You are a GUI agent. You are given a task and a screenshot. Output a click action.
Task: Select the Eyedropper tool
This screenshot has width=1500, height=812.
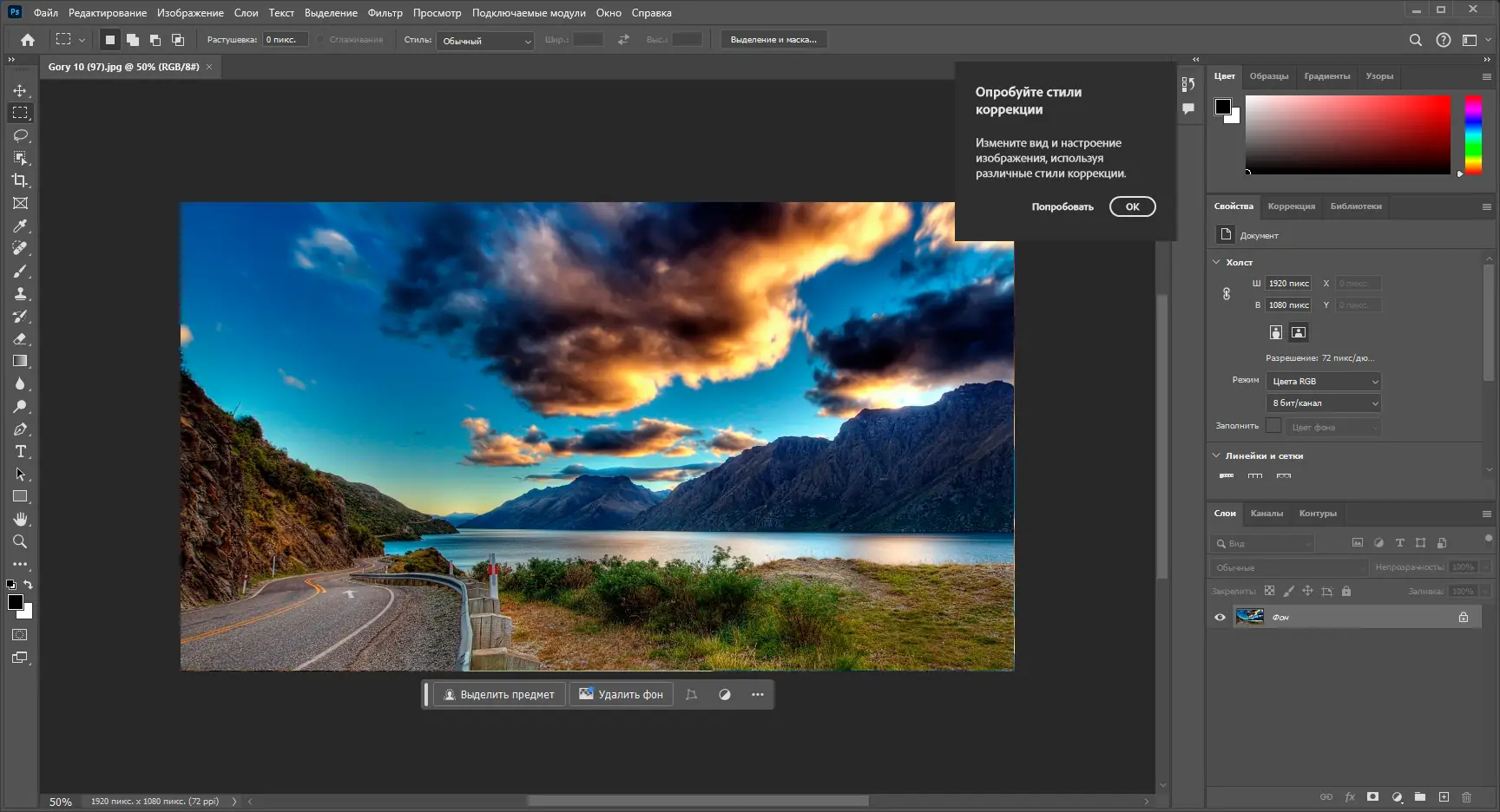(20, 226)
